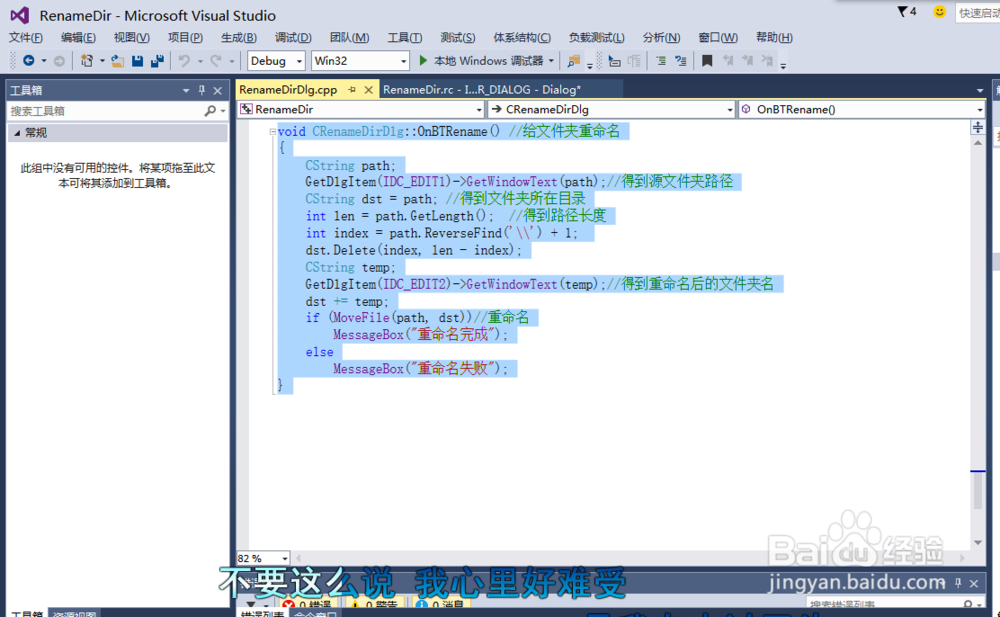Click the New Project icon

(87, 61)
